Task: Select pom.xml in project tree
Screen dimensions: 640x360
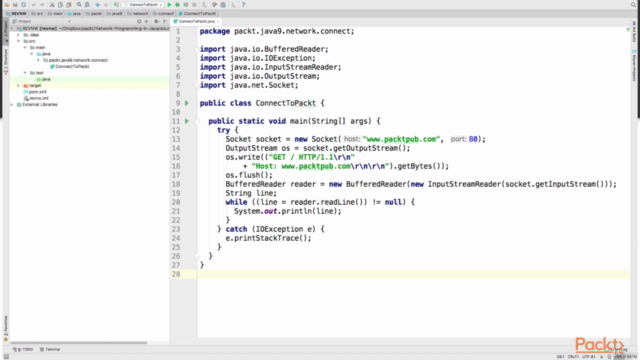Action: point(35,92)
